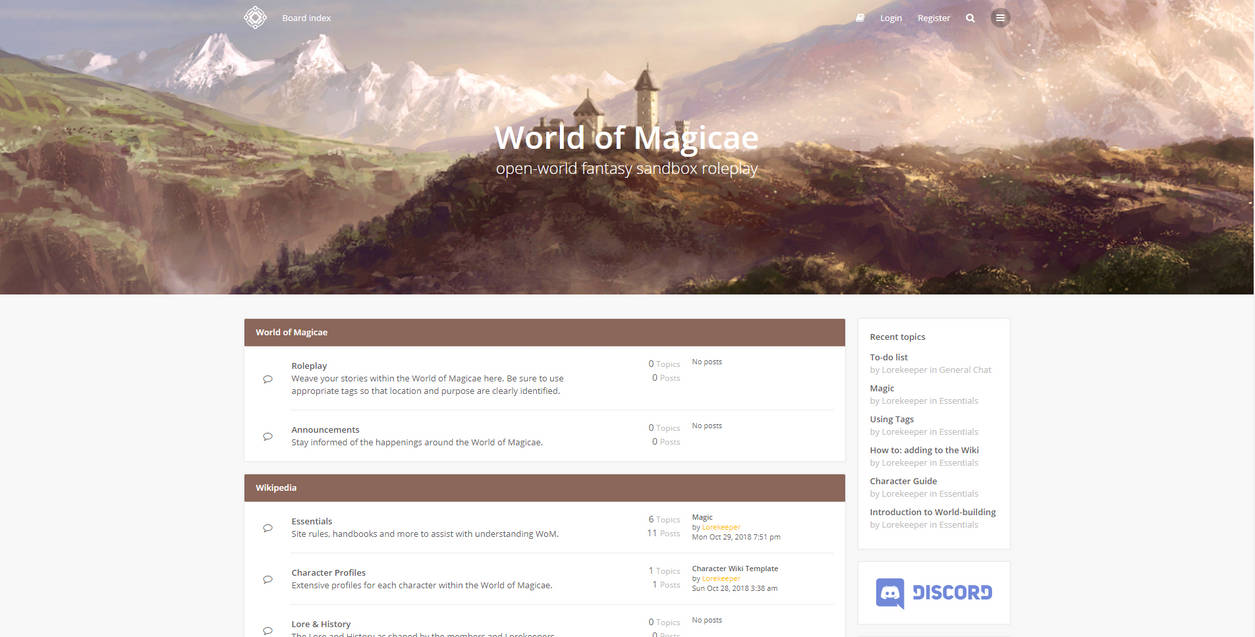The width and height of the screenshot is (1255, 637).
Task: Click the '11 Posts' count for Essentials
Action: 663,533
